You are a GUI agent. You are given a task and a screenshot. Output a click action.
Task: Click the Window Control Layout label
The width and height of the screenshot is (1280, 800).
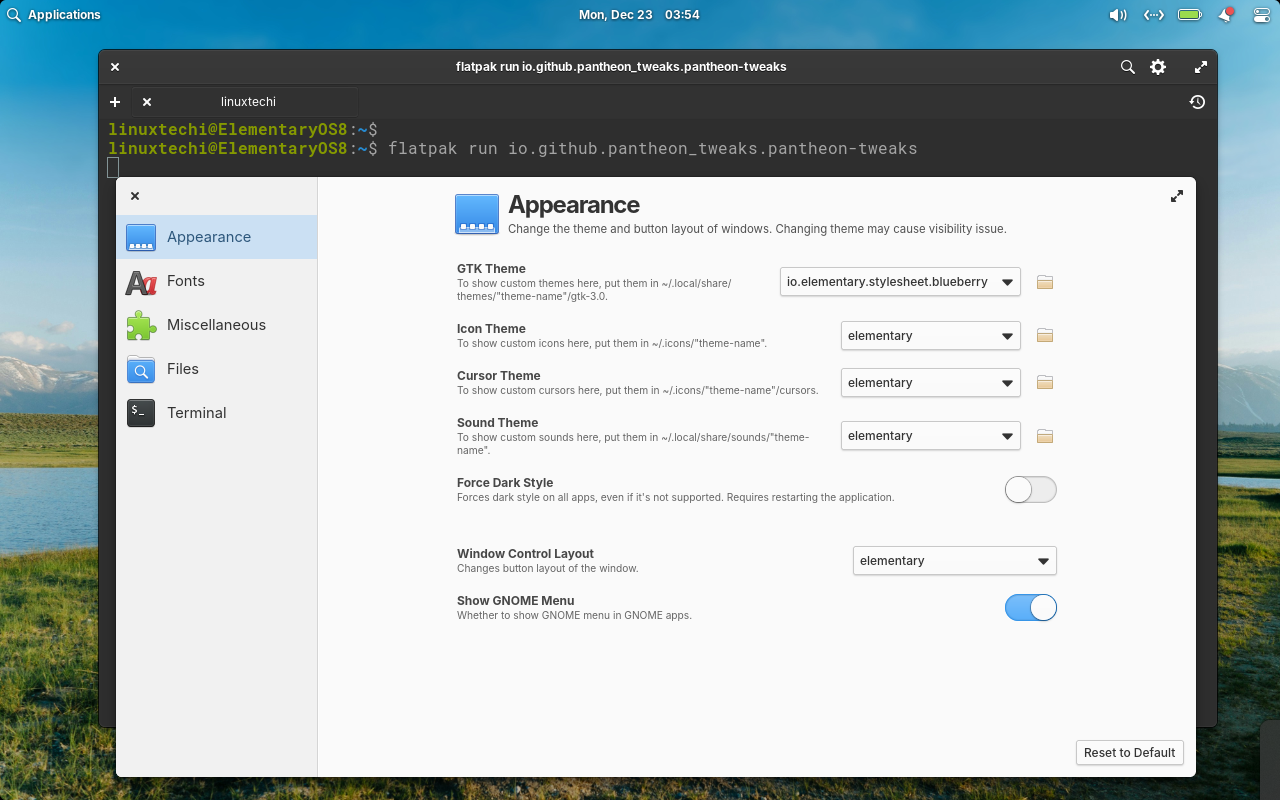point(525,554)
